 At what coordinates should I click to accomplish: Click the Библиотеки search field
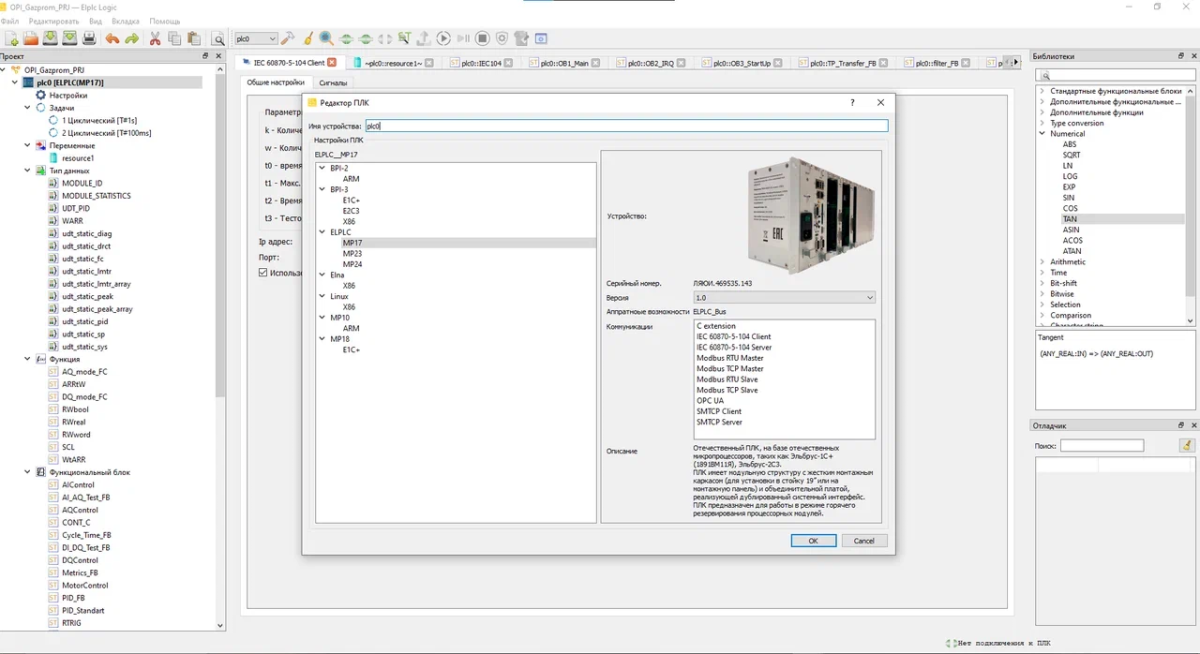(x=1116, y=75)
